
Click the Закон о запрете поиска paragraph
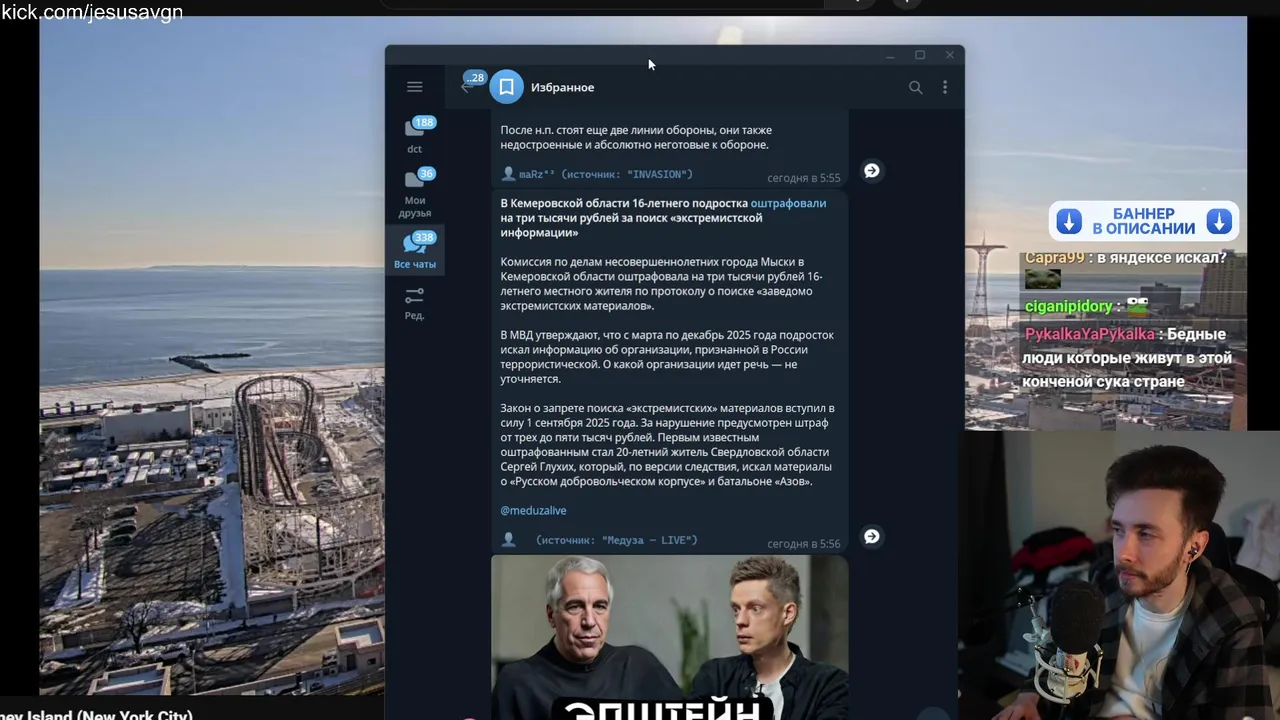point(667,445)
